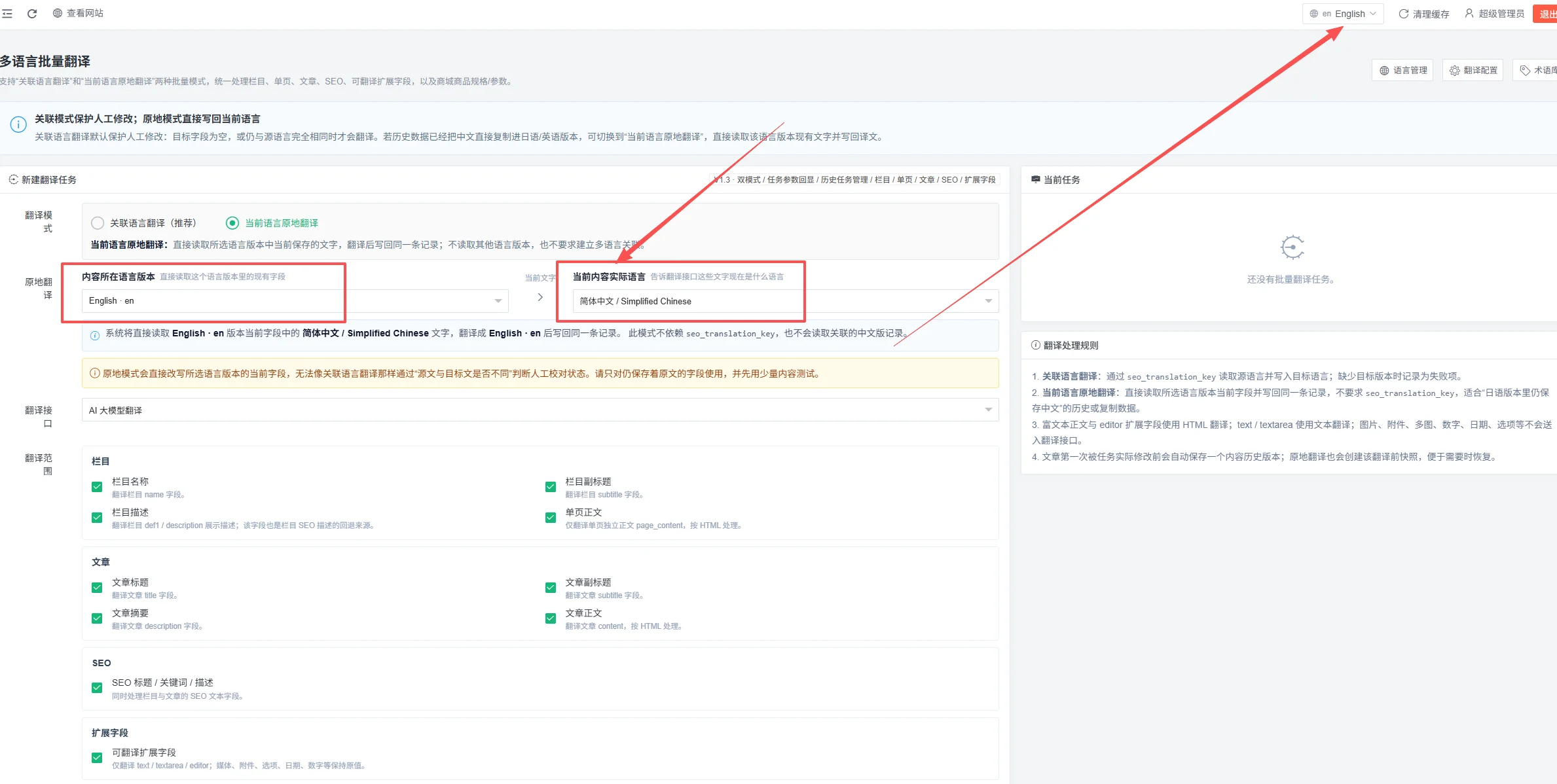Open the en English language dropdown
The height and width of the screenshot is (784, 1557).
(1343, 14)
